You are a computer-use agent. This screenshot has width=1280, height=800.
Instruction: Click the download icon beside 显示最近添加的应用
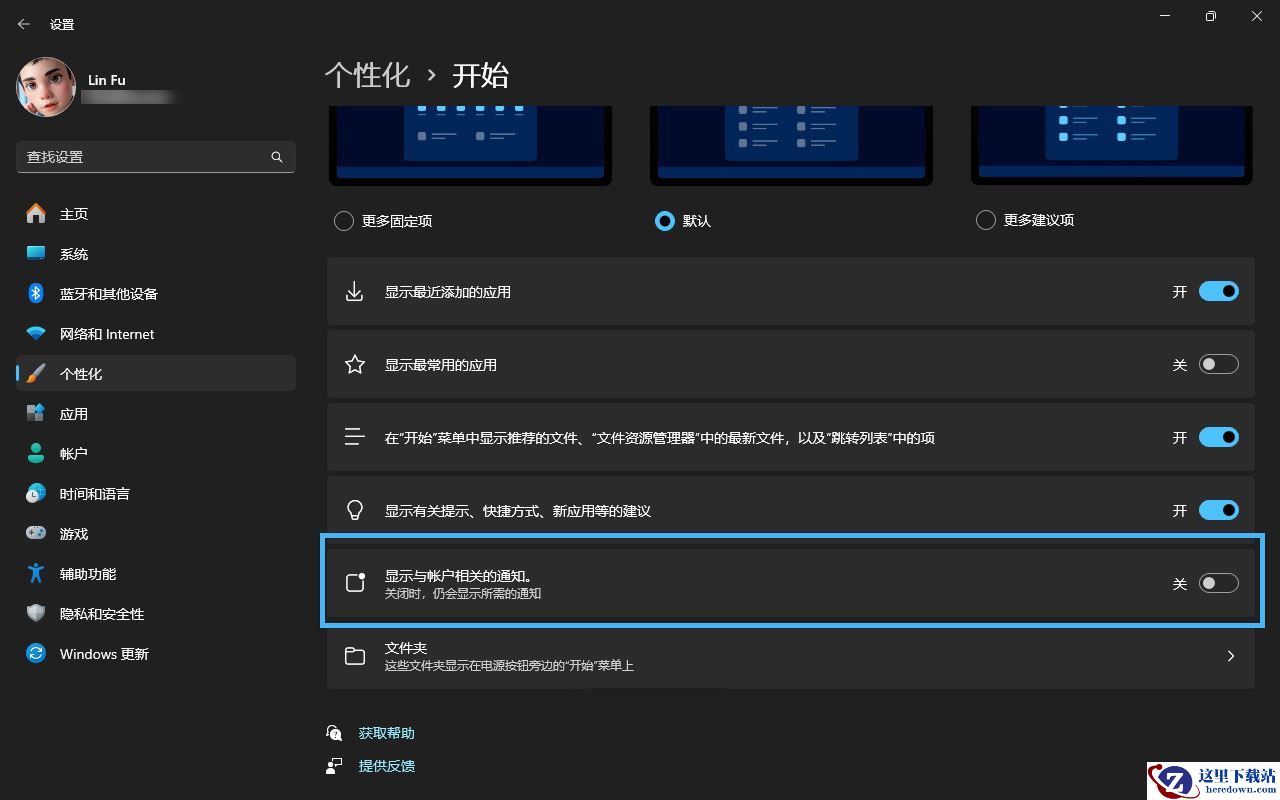tap(354, 292)
